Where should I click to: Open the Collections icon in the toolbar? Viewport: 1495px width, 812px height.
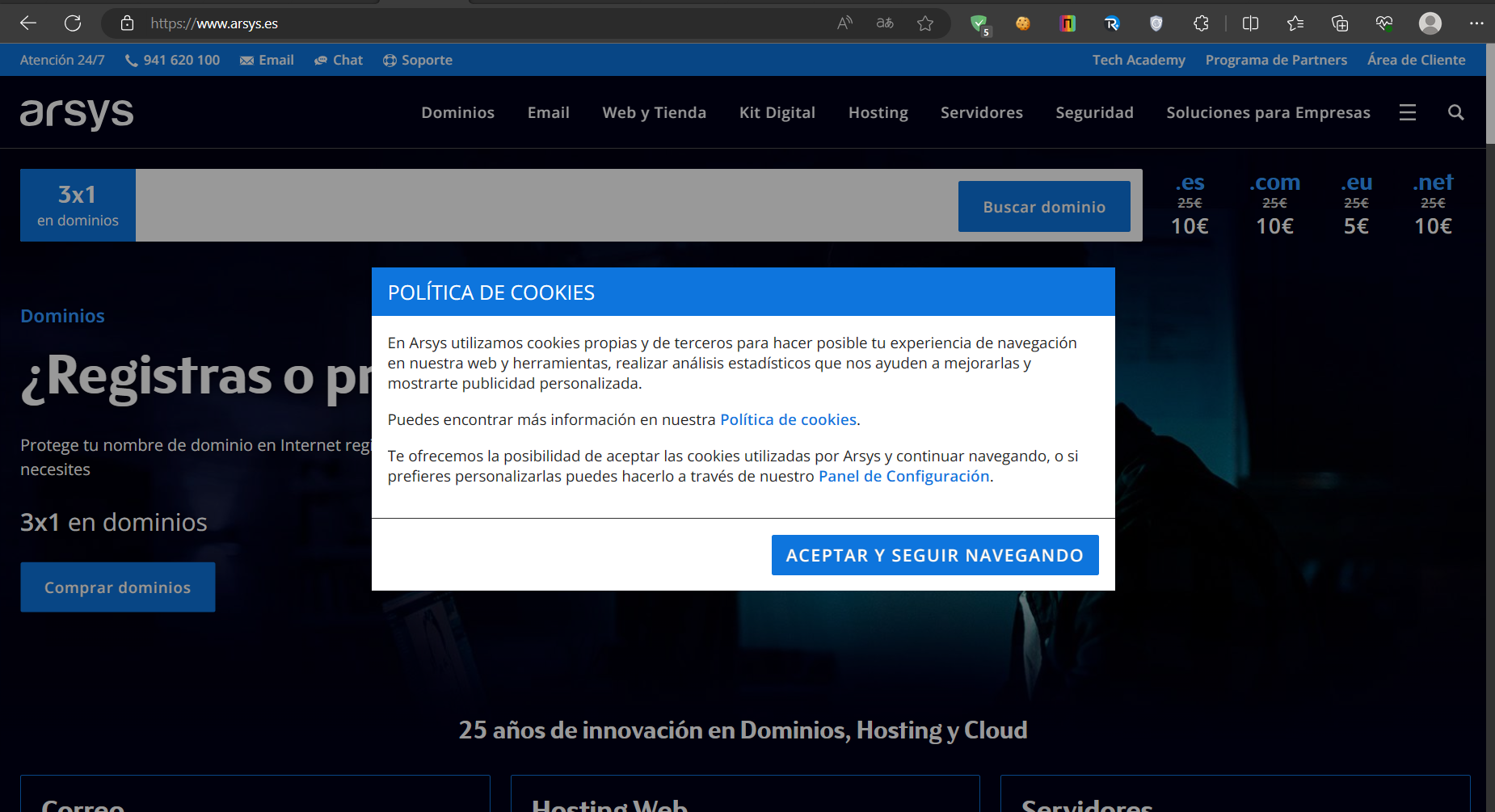[x=1341, y=23]
